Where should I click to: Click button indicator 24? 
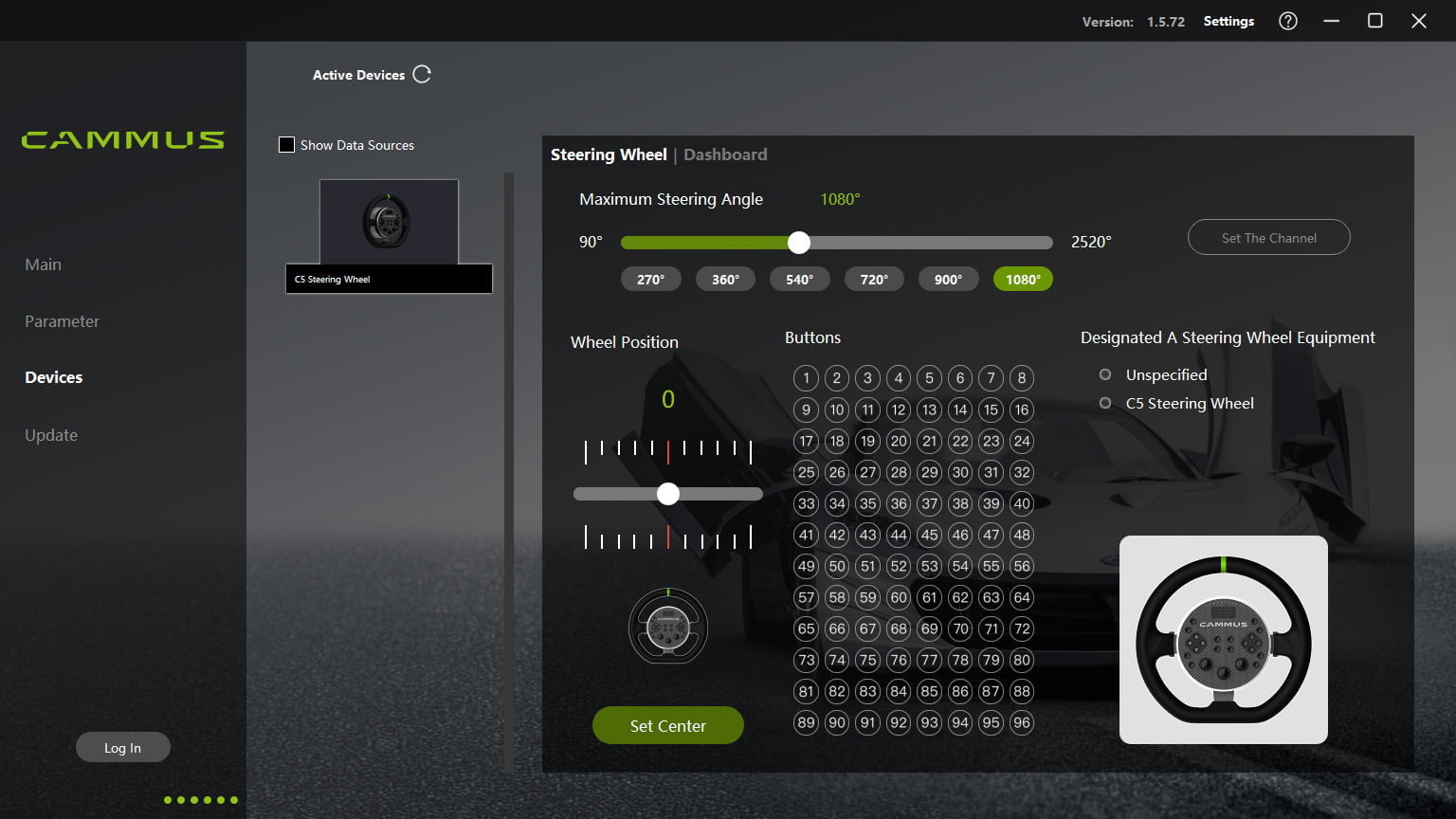1021,441
